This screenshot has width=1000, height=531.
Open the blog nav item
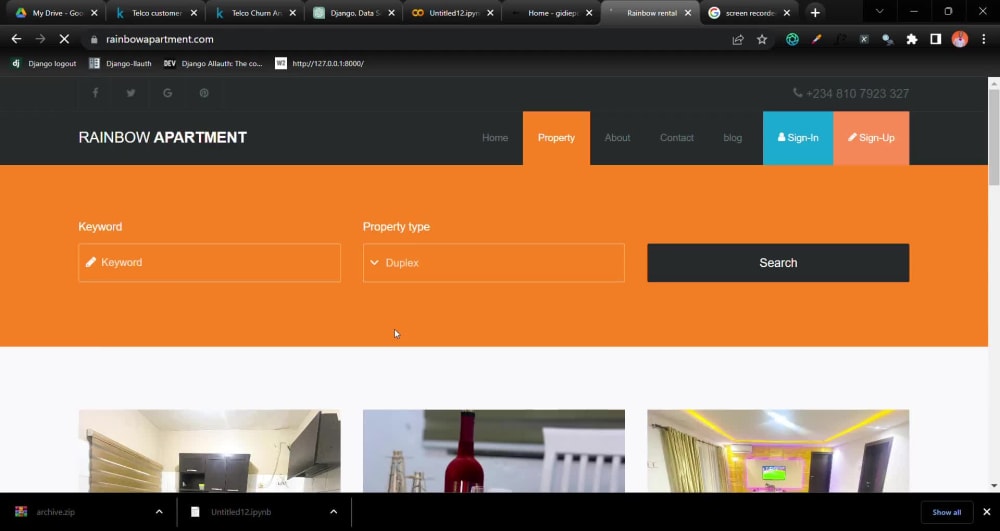click(732, 138)
